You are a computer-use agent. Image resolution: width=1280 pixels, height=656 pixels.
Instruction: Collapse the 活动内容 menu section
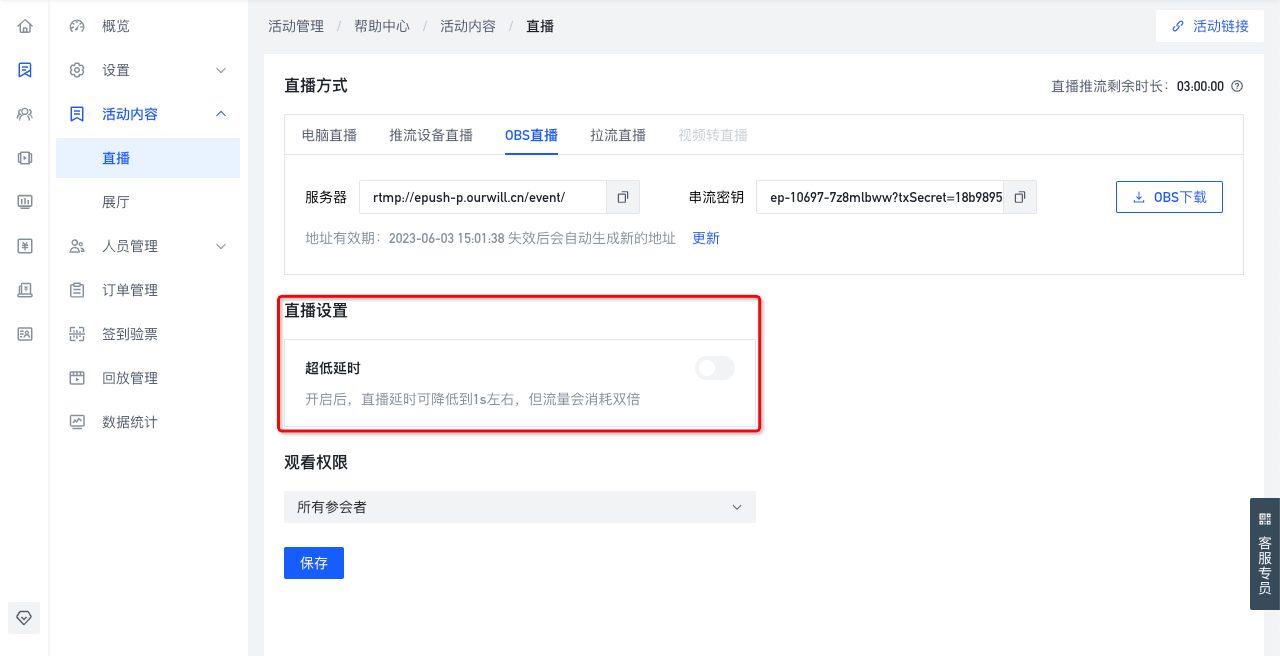148,114
